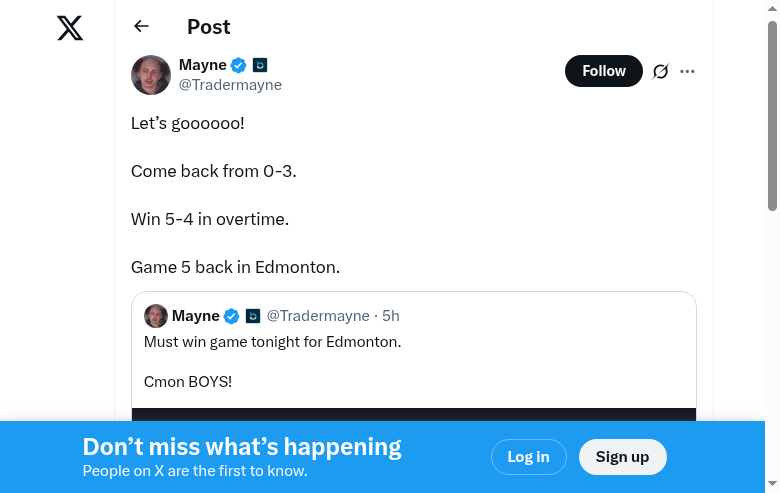Open the Mayne display name link
780x493 pixels.
[x=202, y=65]
